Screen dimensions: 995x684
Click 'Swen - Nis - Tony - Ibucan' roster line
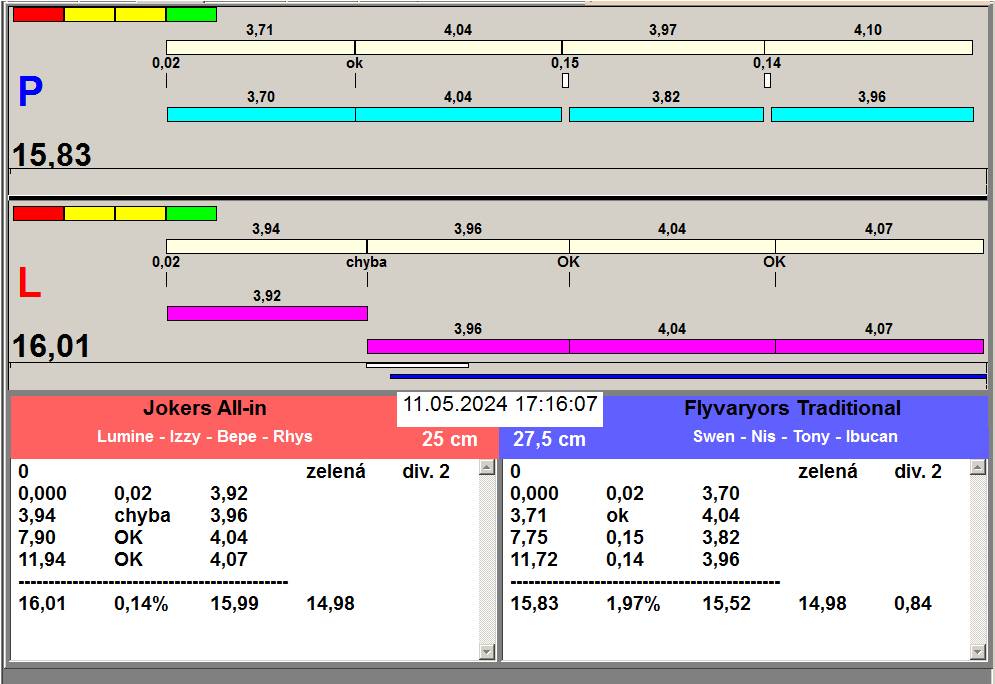795,437
